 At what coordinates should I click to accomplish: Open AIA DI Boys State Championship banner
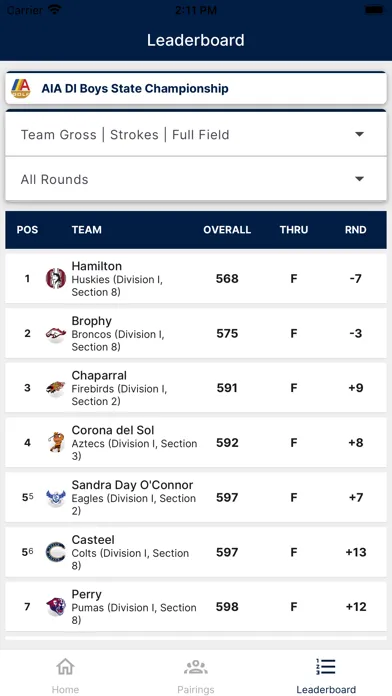coord(196,88)
